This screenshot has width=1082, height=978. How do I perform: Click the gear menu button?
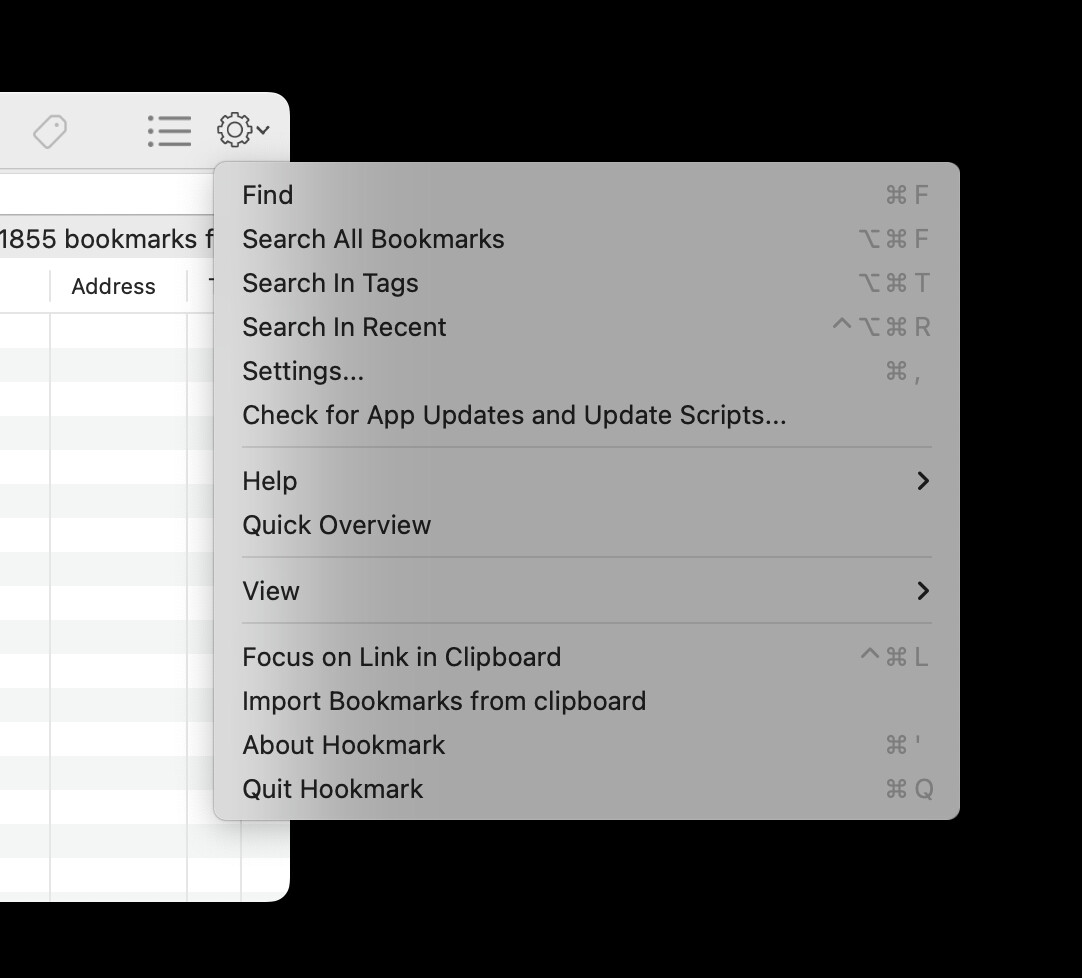point(242,130)
